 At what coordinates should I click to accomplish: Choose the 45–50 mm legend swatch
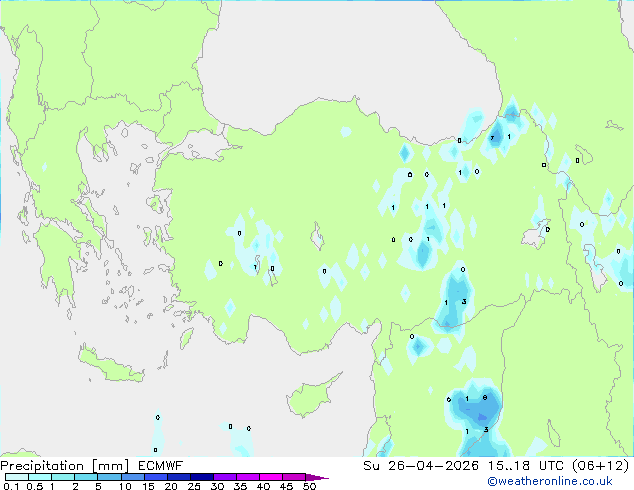[x=294, y=477]
